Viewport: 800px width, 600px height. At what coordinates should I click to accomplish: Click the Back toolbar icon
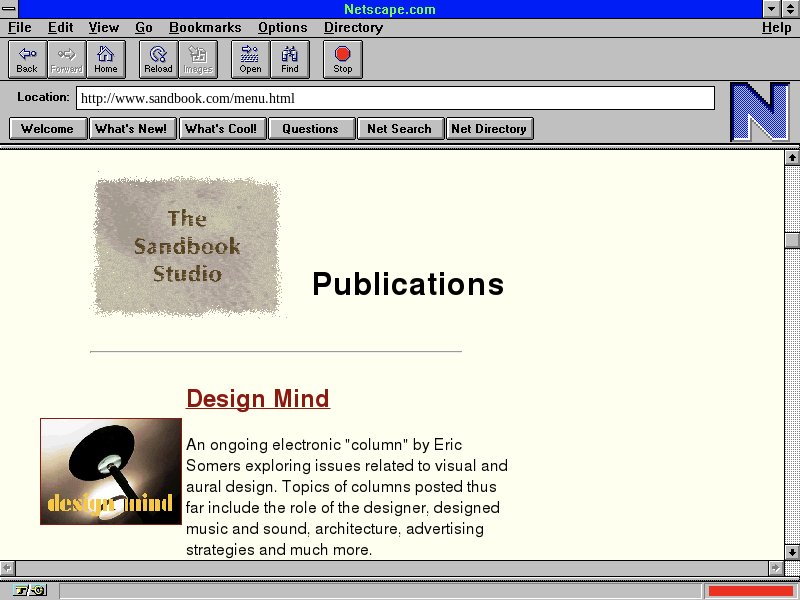click(27, 59)
